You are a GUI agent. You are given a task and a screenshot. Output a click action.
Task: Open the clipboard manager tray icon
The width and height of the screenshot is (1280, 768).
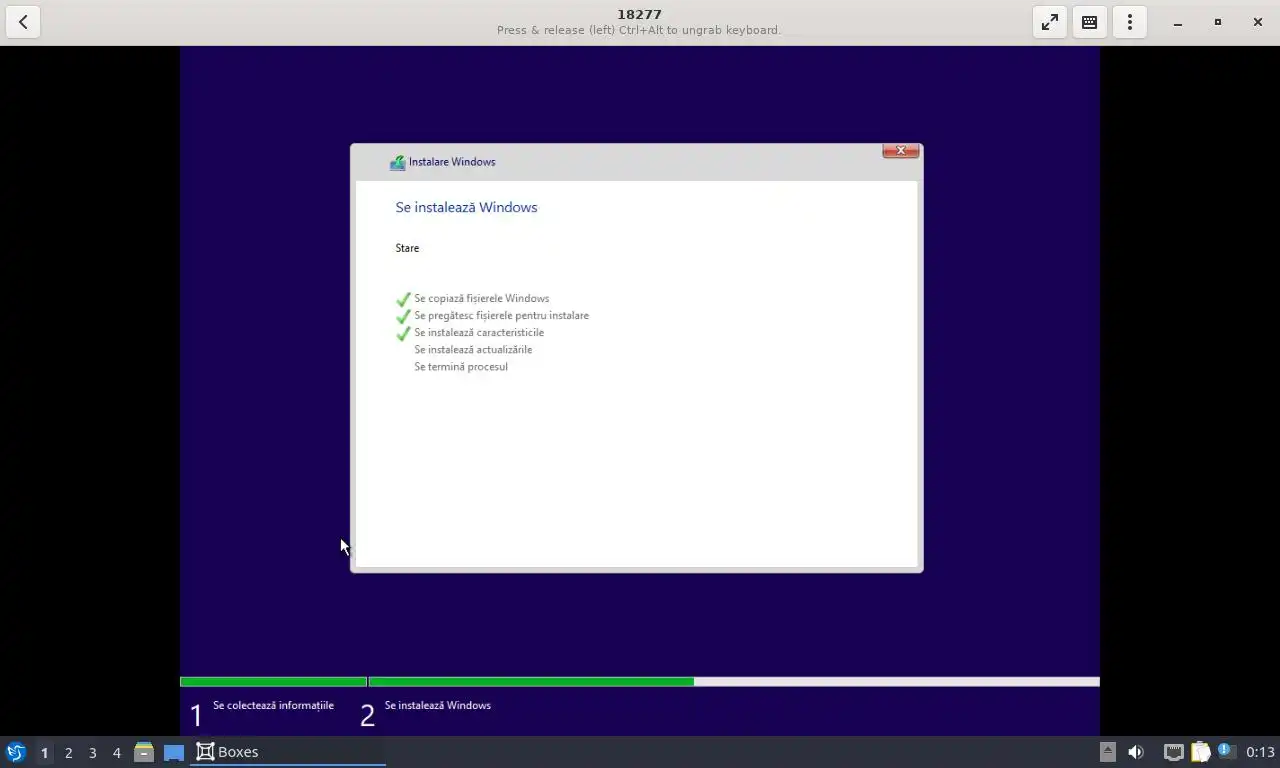[x=1200, y=752]
